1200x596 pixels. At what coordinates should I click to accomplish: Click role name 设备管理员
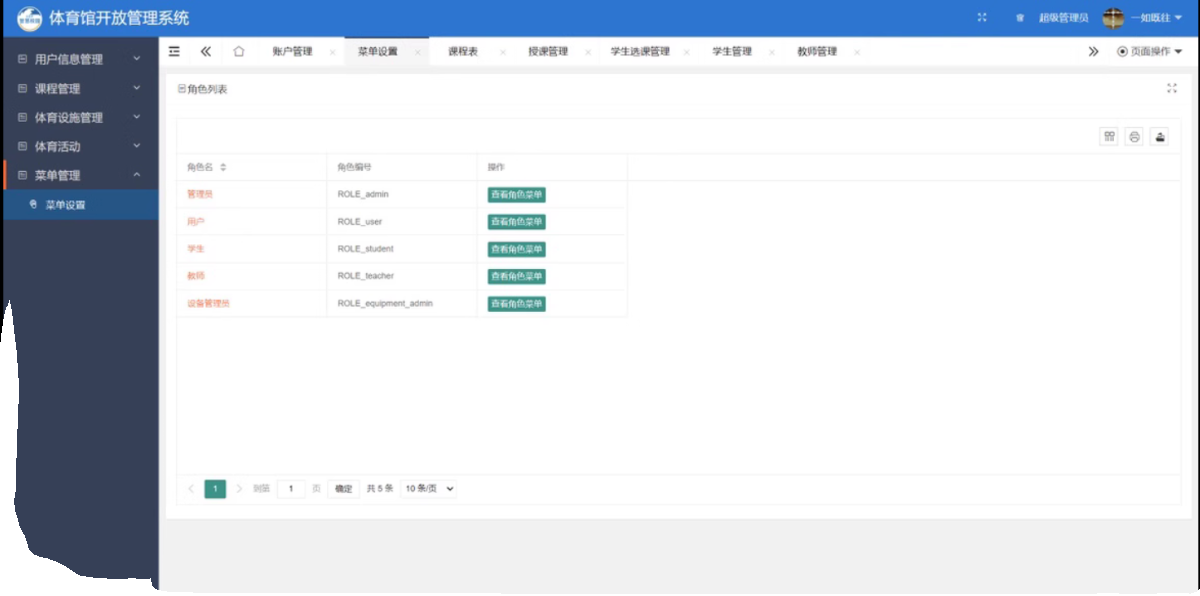(208, 303)
